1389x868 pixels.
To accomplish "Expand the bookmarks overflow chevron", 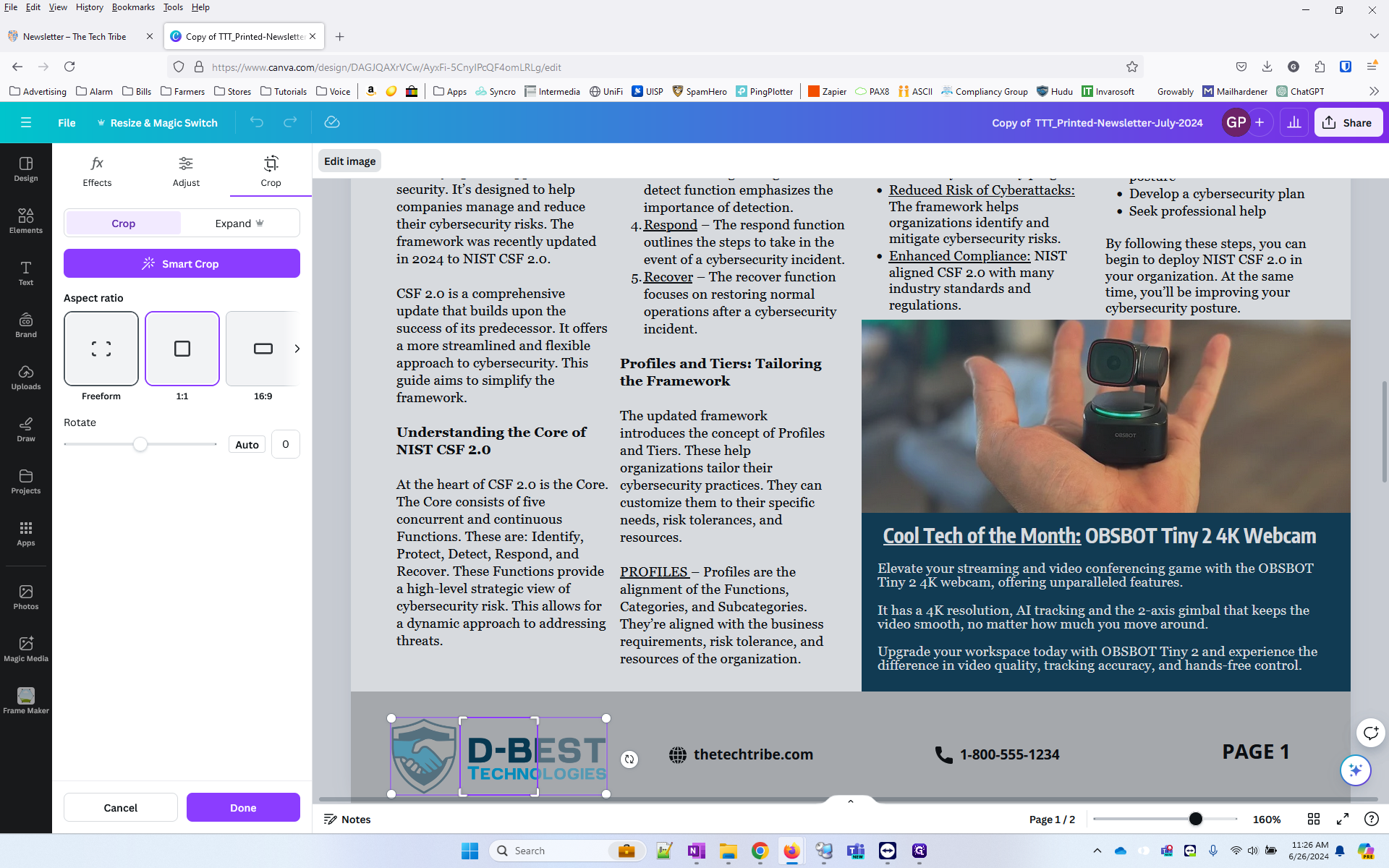I will coord(1373,91).
